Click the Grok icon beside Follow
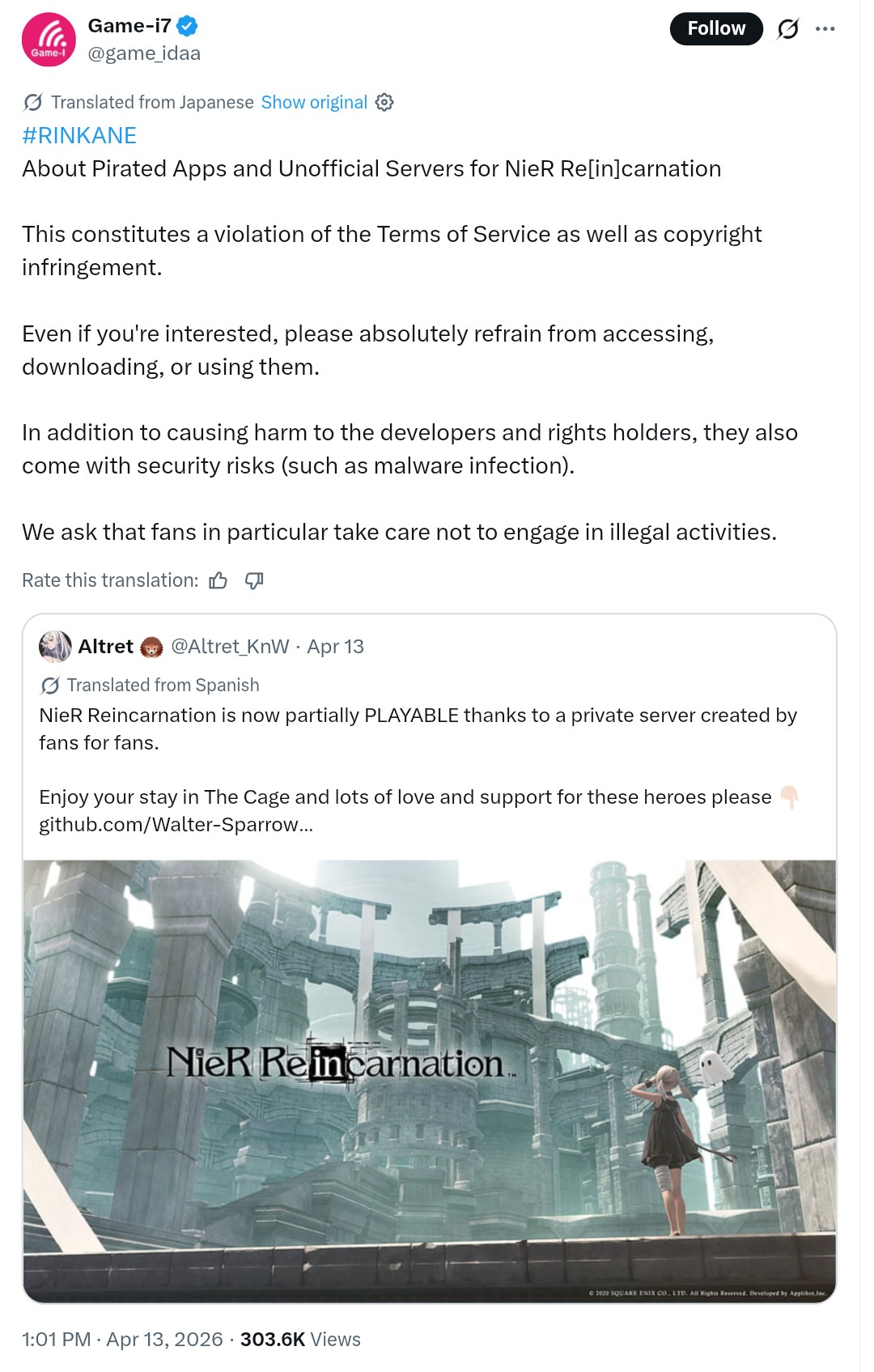Screen dimensions: 874x1372 tap(787, 29)
